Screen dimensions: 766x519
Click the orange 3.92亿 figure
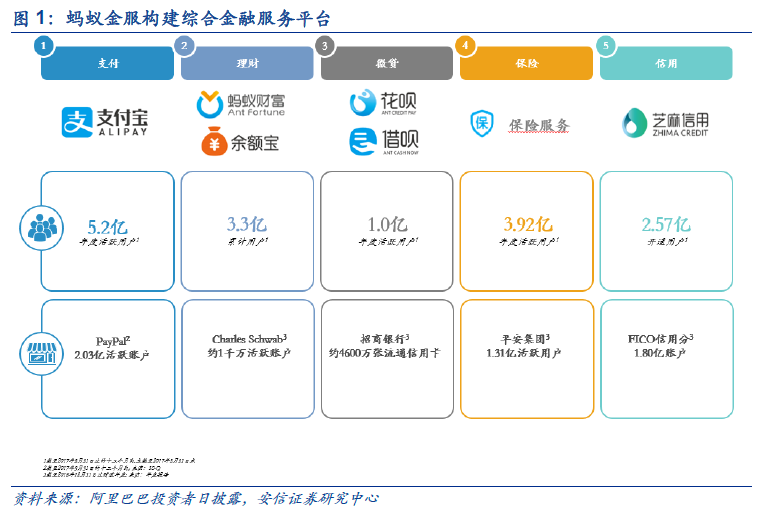(x=528, y=224)
